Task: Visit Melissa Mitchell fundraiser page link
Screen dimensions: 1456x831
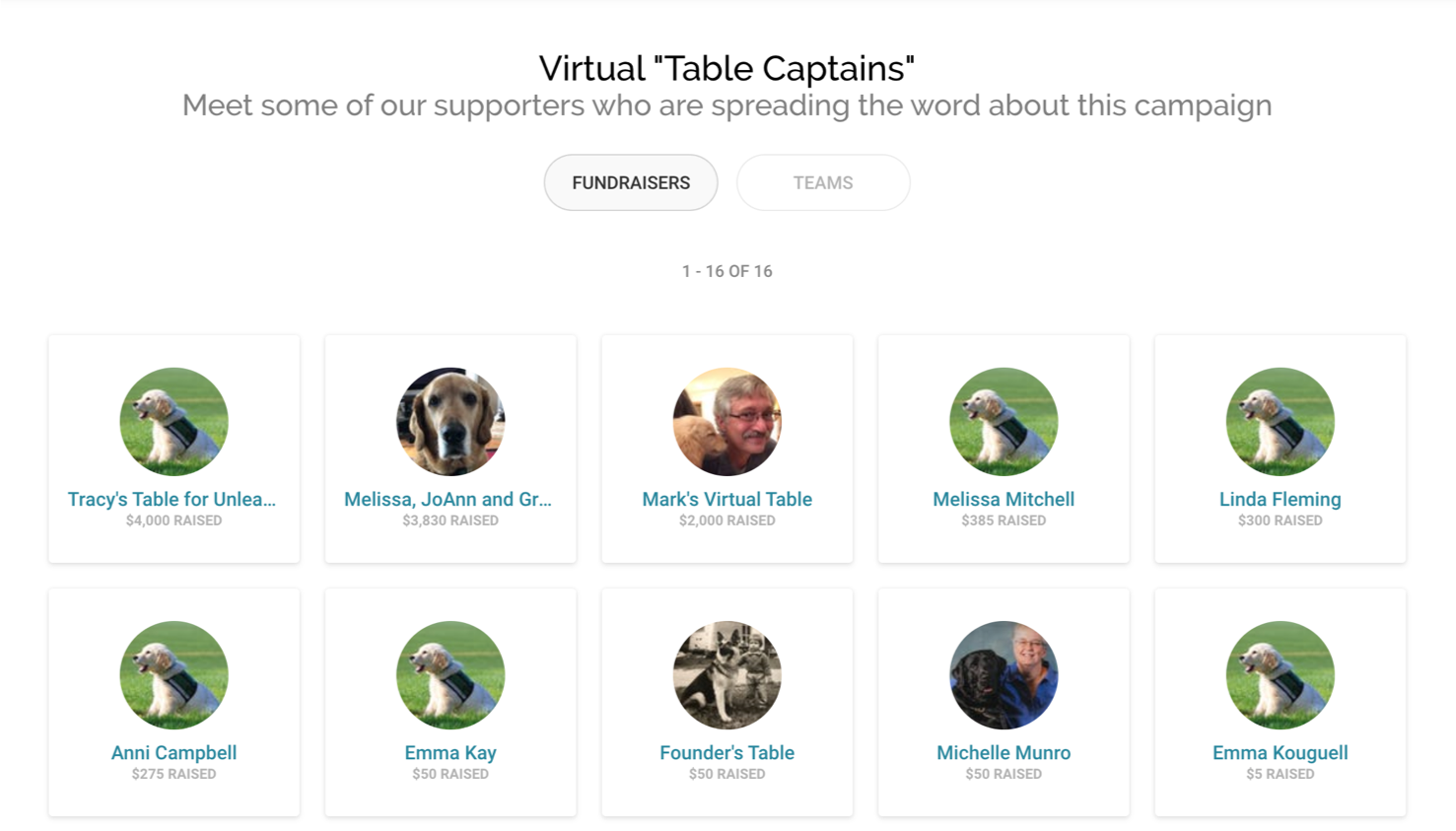Action: tap(1004, 500)
